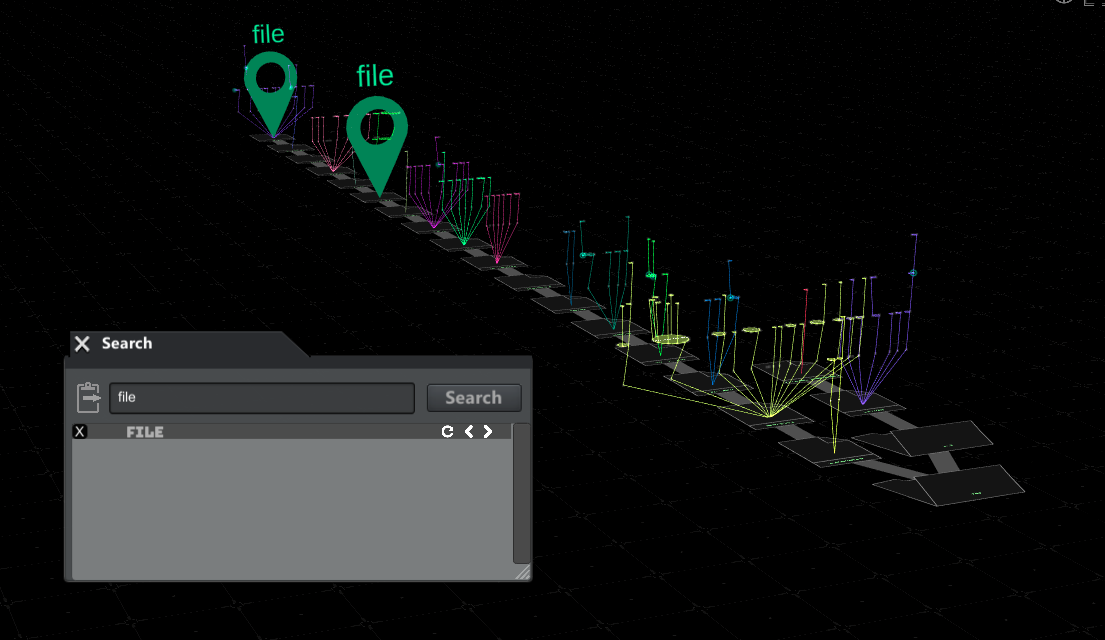Viewport: 1105px width, 640px height.
Task: Click the yellow elliptical disc node in graph
Action: (671, 340)
